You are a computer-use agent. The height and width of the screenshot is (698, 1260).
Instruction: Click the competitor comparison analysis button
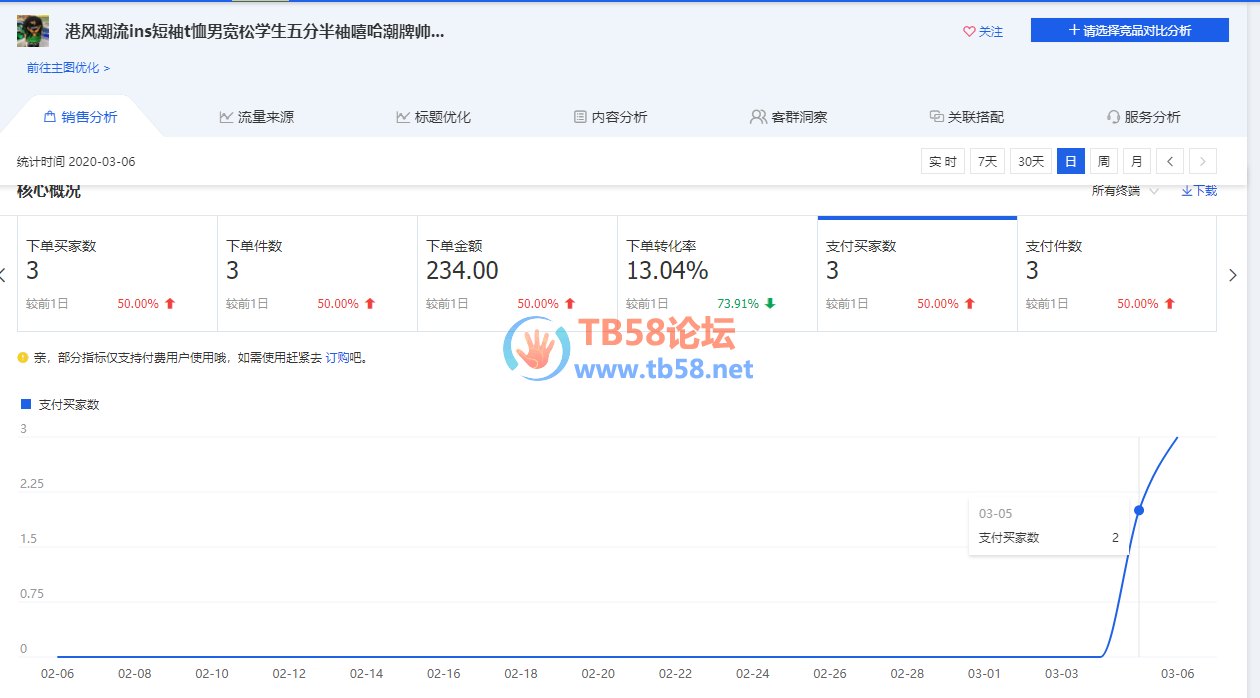(x=1129, y=30)
